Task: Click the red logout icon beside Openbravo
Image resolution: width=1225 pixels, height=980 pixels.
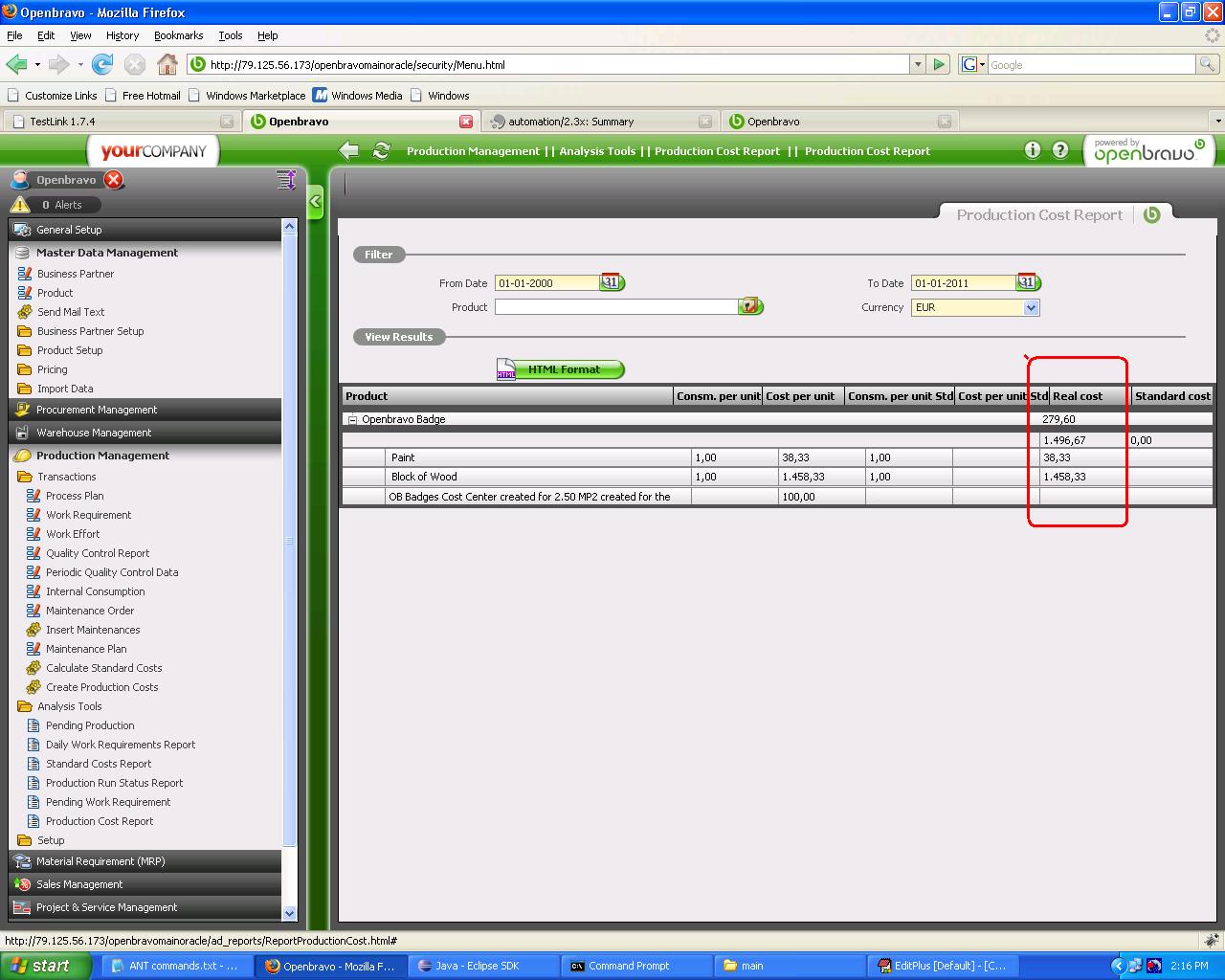Action: point(114,180)
